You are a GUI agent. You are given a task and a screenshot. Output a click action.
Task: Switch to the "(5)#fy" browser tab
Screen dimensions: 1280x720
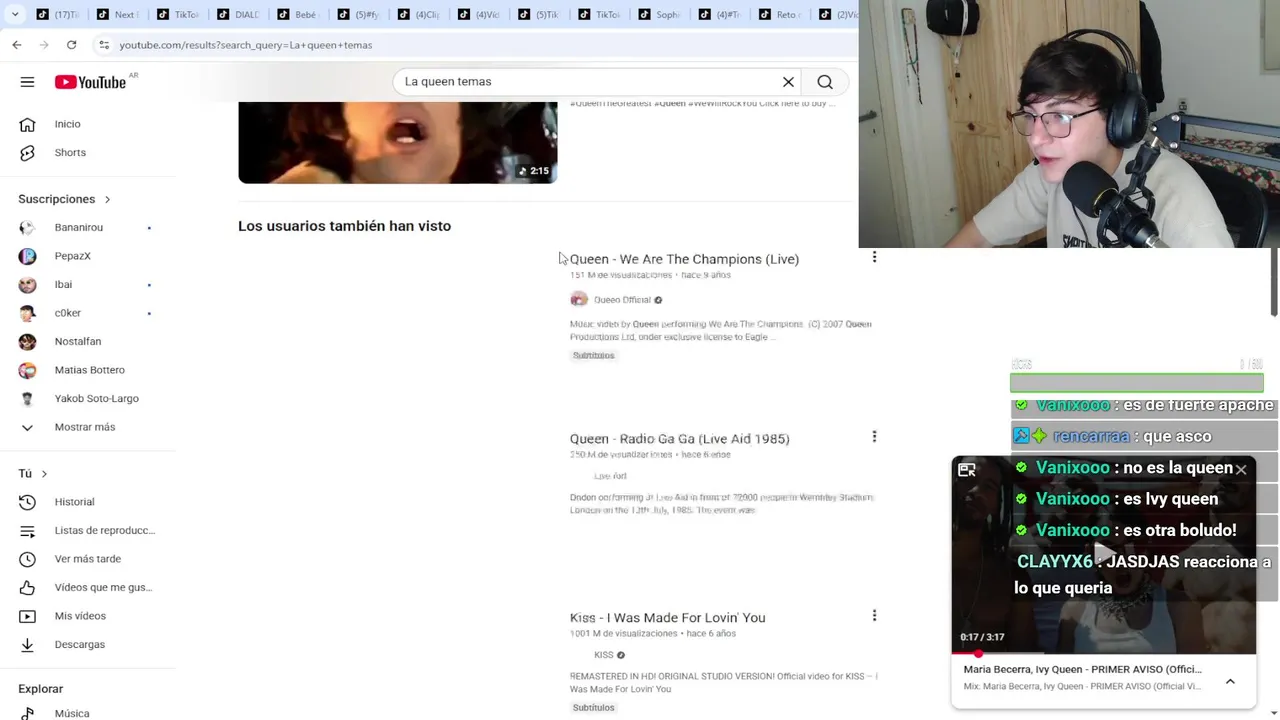click(x=358, y=14)
